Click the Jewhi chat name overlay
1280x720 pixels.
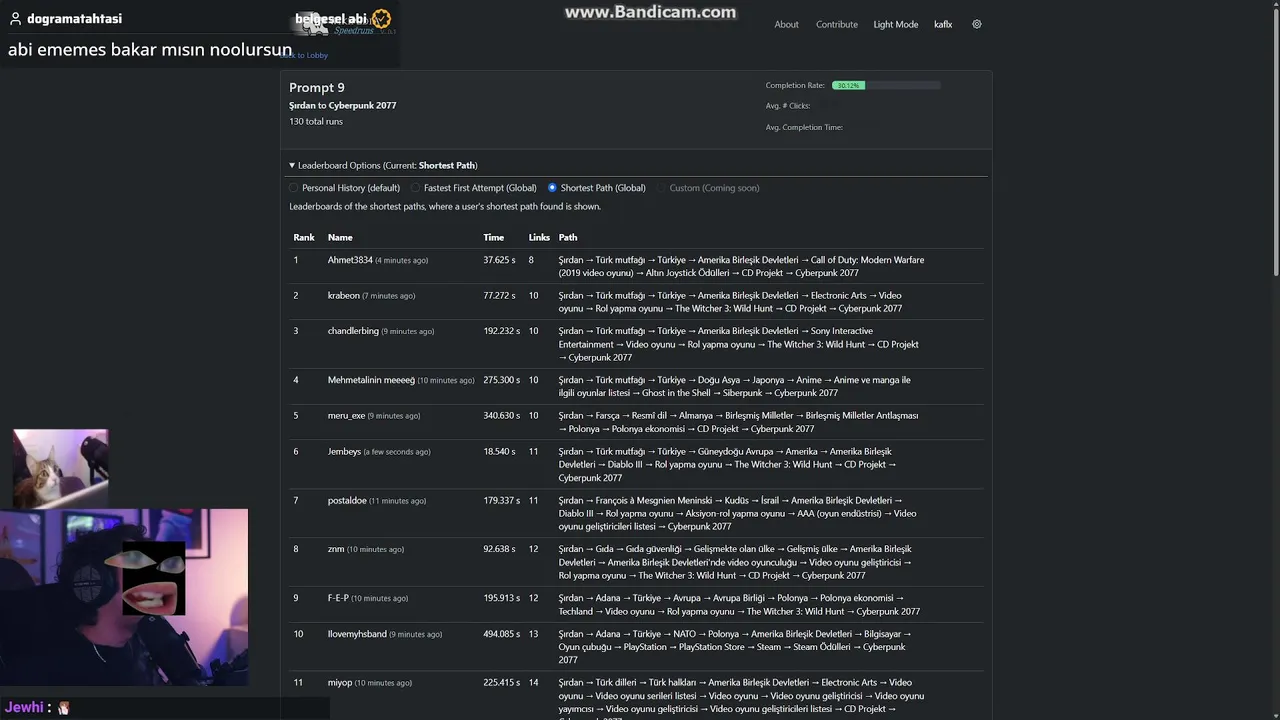click(24, 707)
